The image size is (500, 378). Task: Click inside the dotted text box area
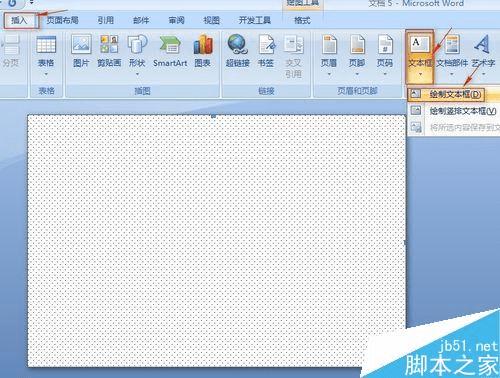[x=217, y=241]
